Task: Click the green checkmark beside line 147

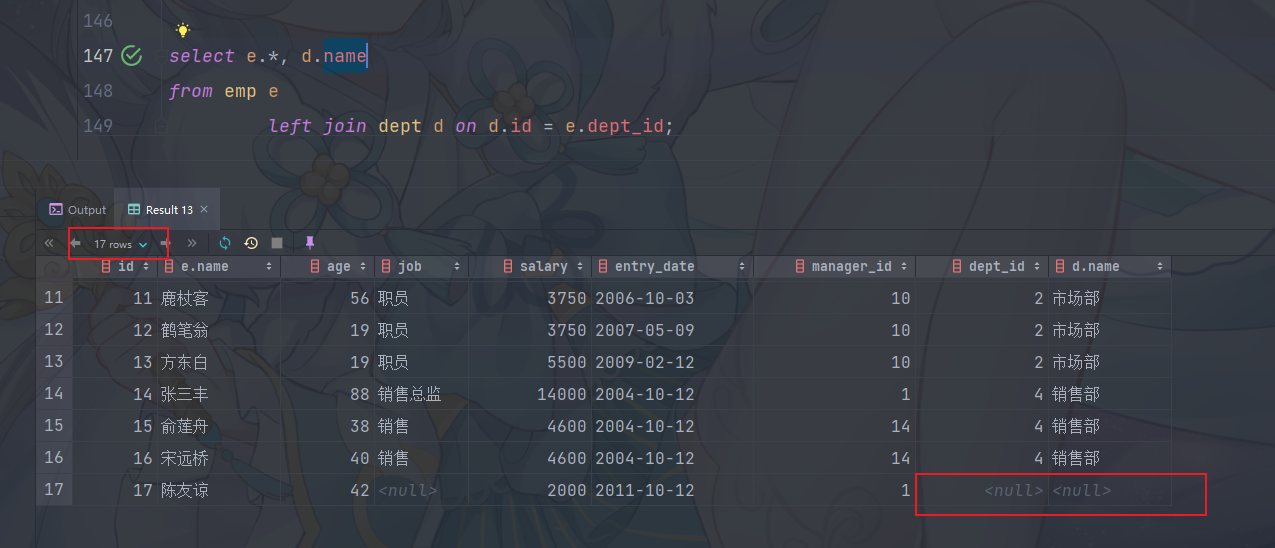Action: [131, 56]
